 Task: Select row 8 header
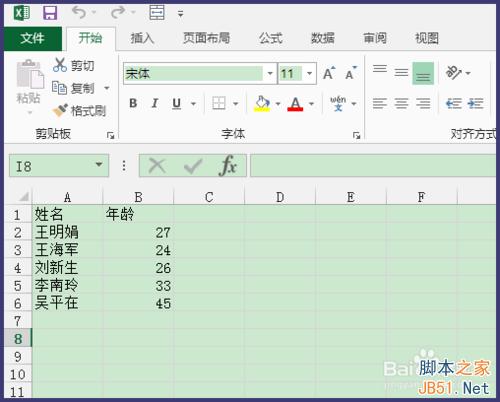(18, 339)
